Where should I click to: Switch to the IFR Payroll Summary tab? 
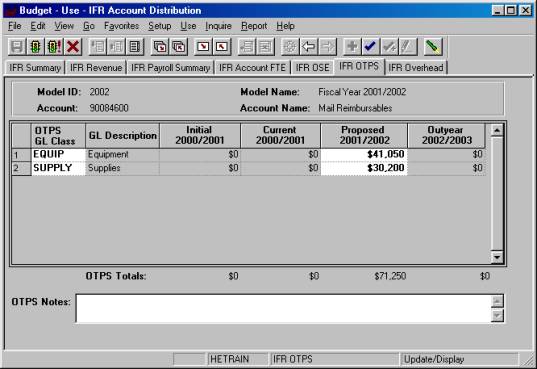pyautogui.click(x=171, y=67)
